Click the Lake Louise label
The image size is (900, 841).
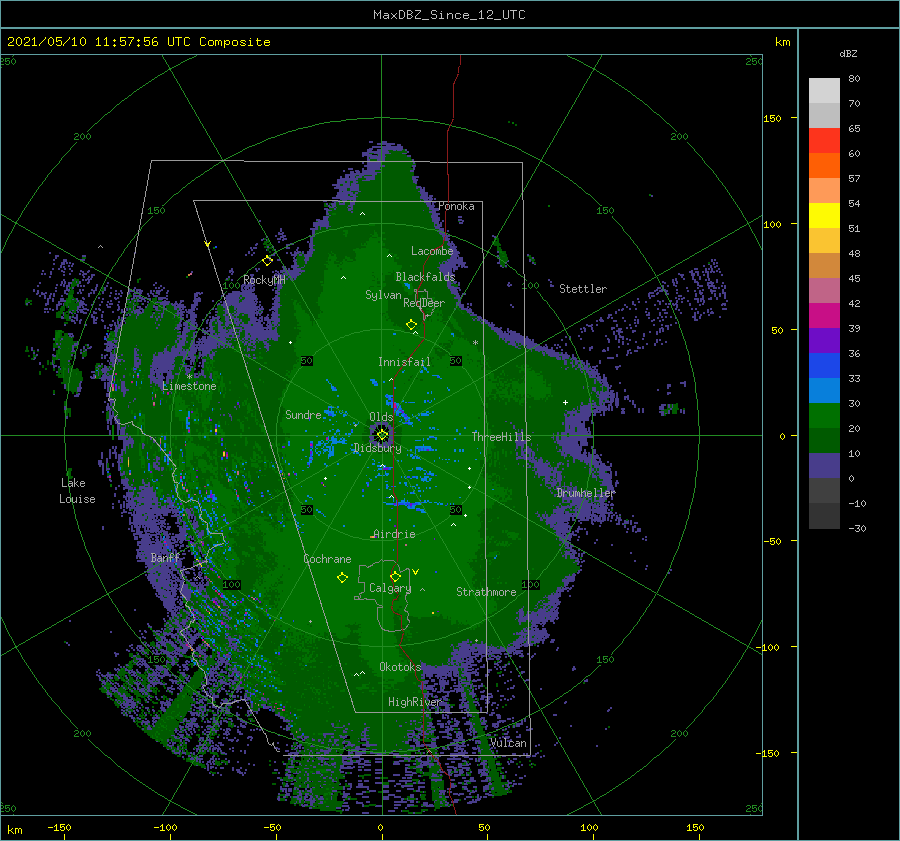(x=77, y=491)
